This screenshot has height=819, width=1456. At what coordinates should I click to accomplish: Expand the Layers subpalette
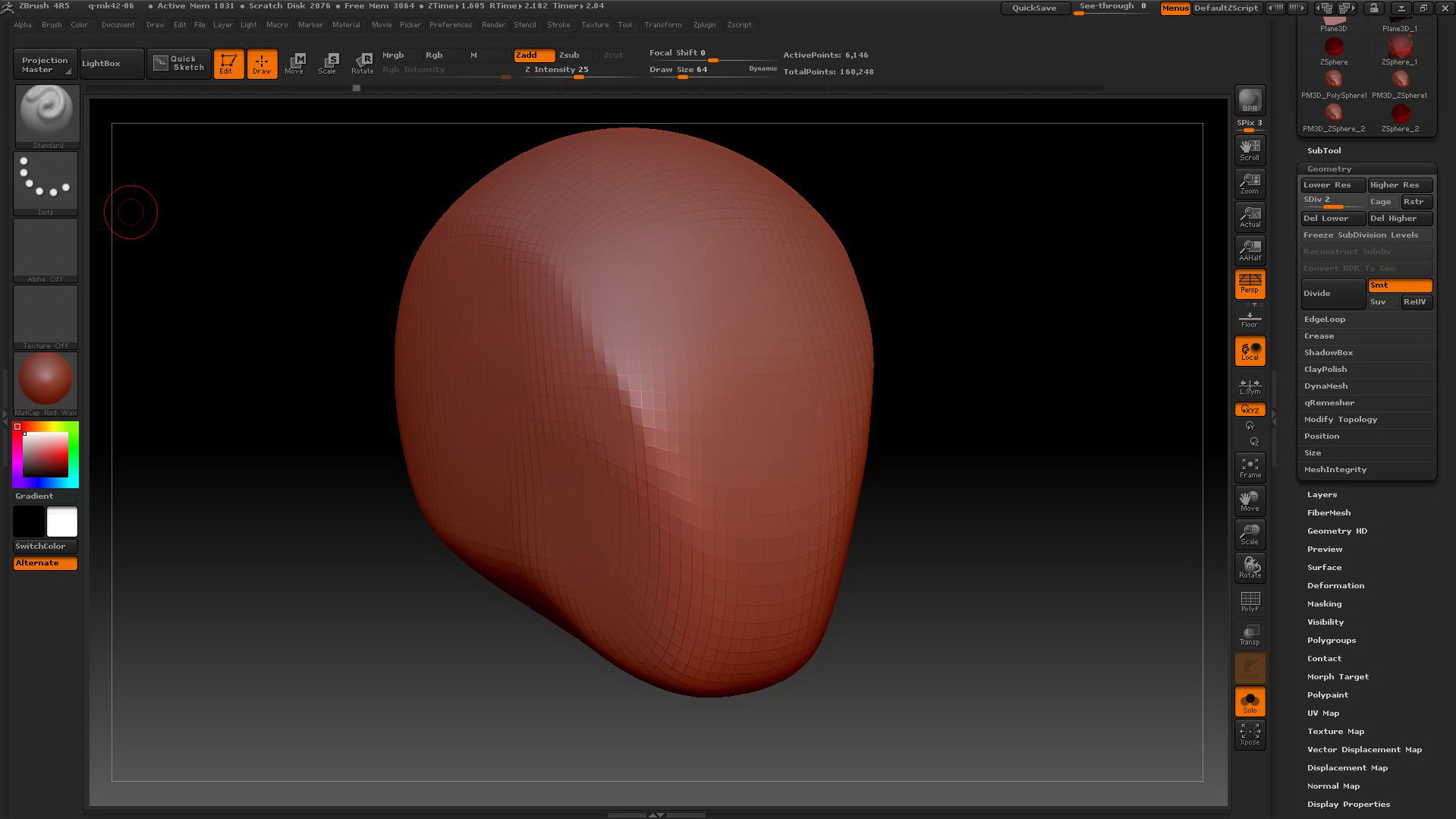click(x=1322, y=495)
